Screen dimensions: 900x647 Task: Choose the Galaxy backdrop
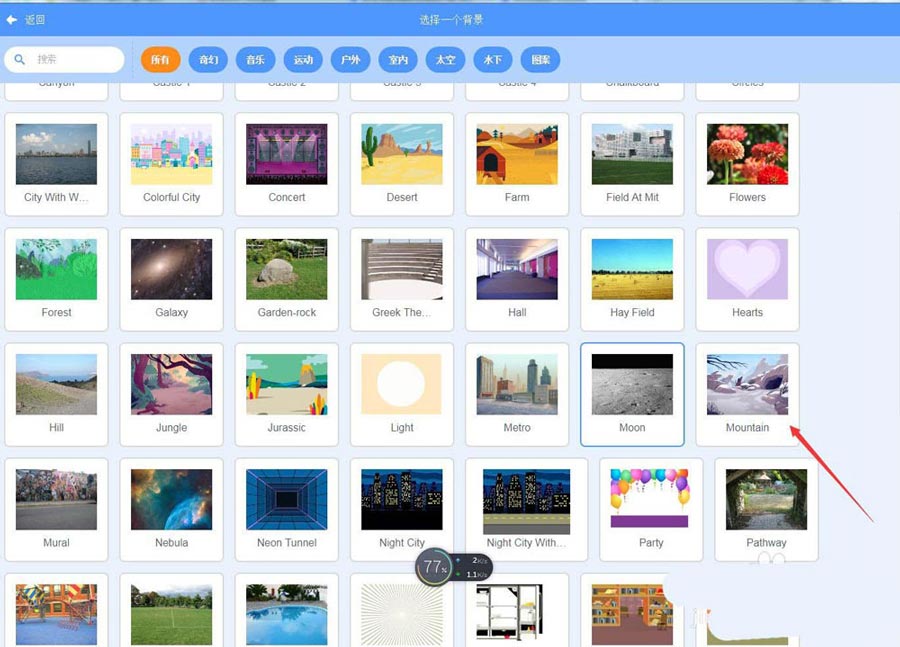pyautogui.click(x=172, y=280)
